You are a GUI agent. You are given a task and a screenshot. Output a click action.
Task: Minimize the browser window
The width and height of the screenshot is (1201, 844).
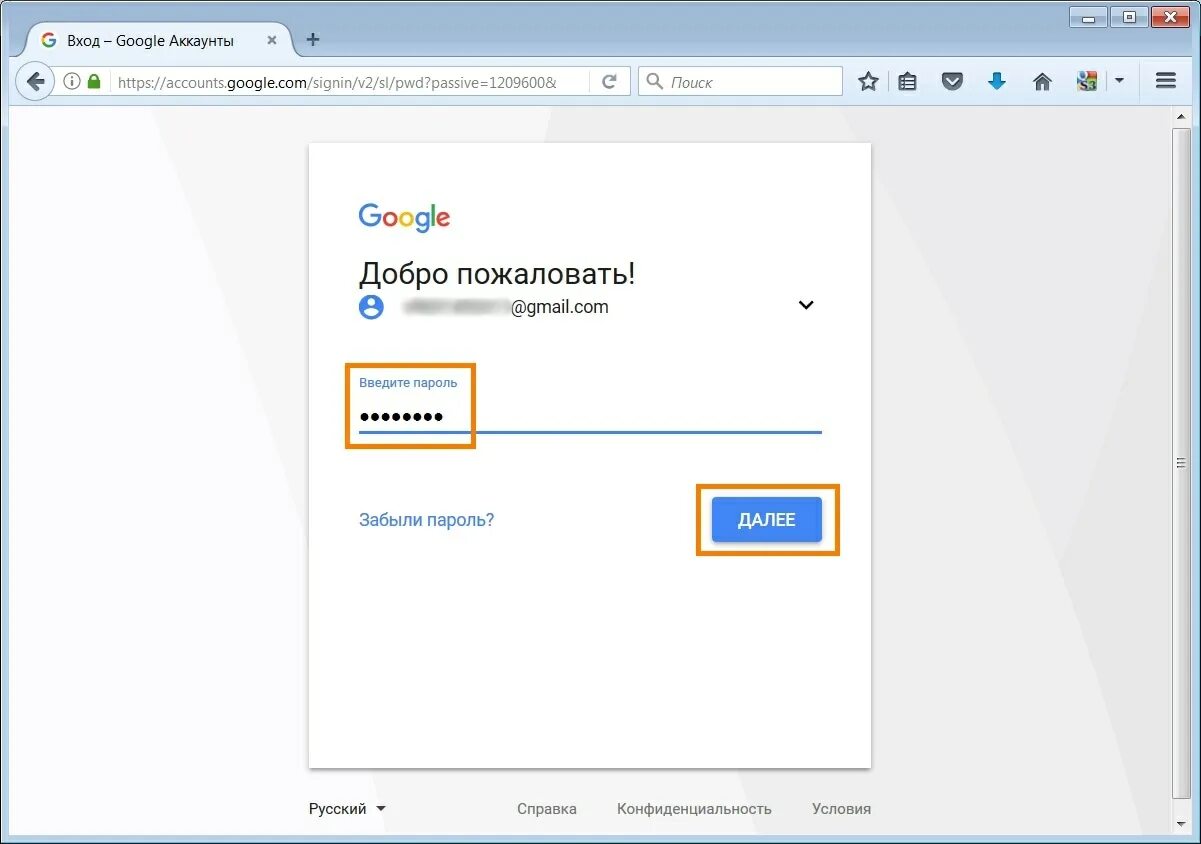1089,17
